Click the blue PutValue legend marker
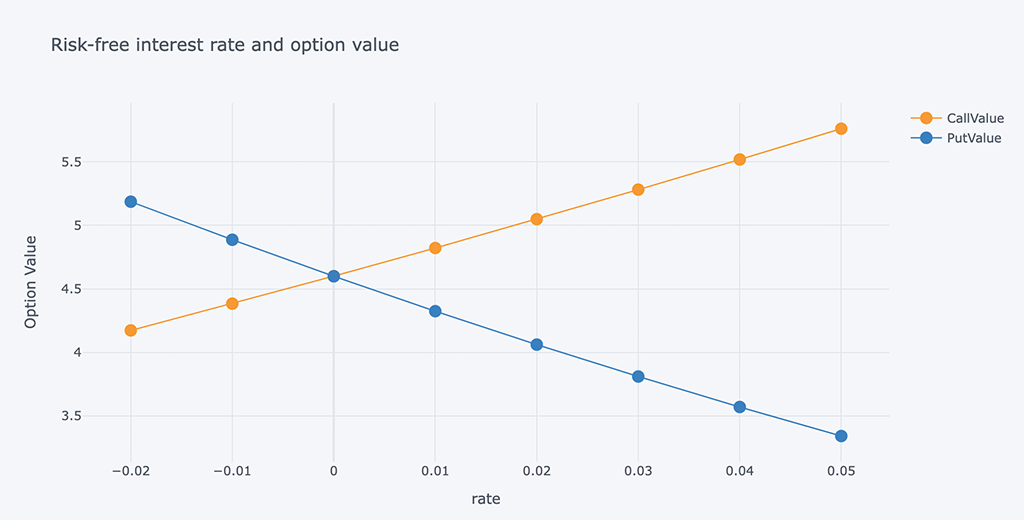 point(926,139)
